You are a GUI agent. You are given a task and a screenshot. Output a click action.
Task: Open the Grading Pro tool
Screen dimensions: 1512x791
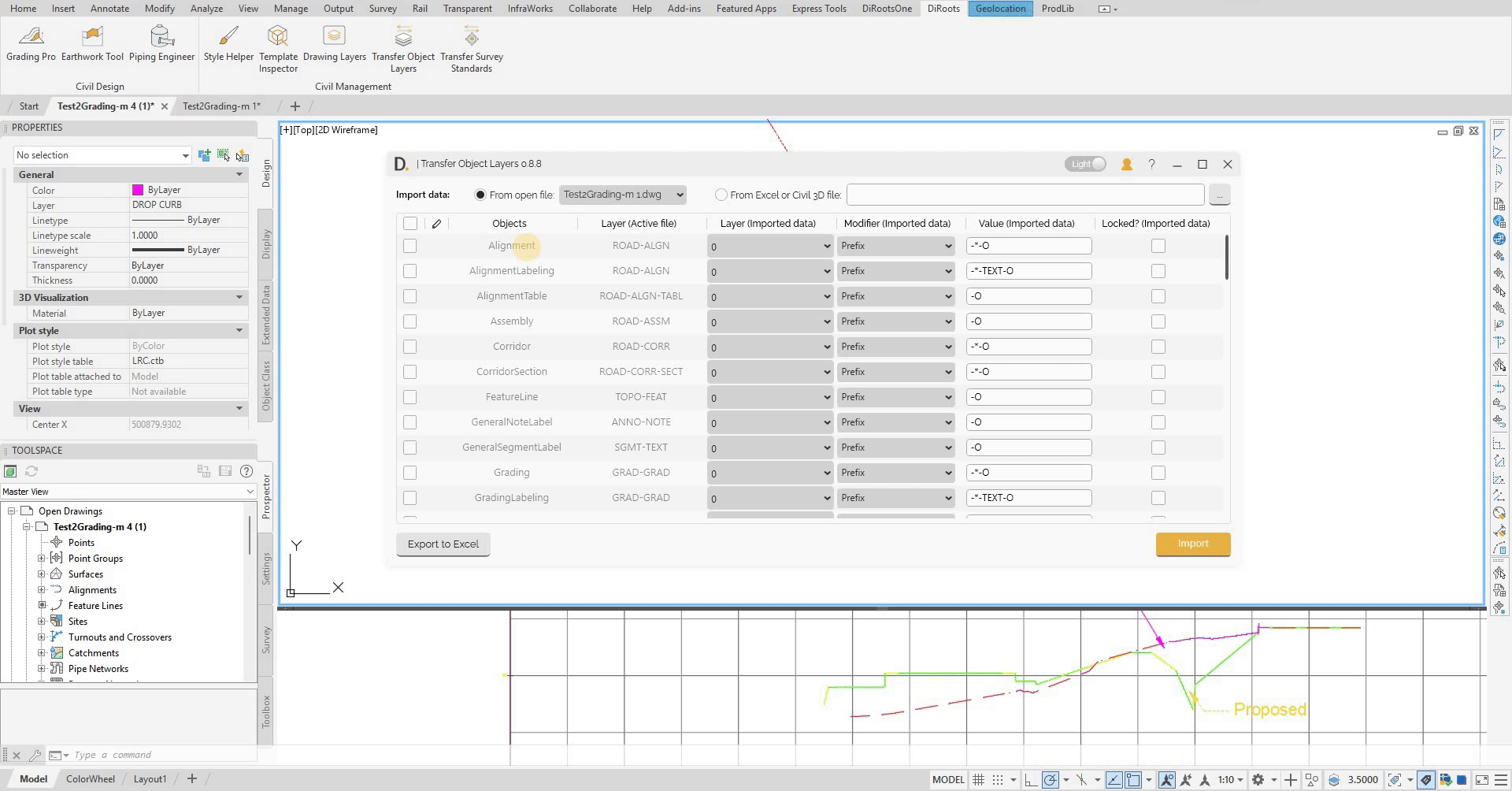[31, 43]
